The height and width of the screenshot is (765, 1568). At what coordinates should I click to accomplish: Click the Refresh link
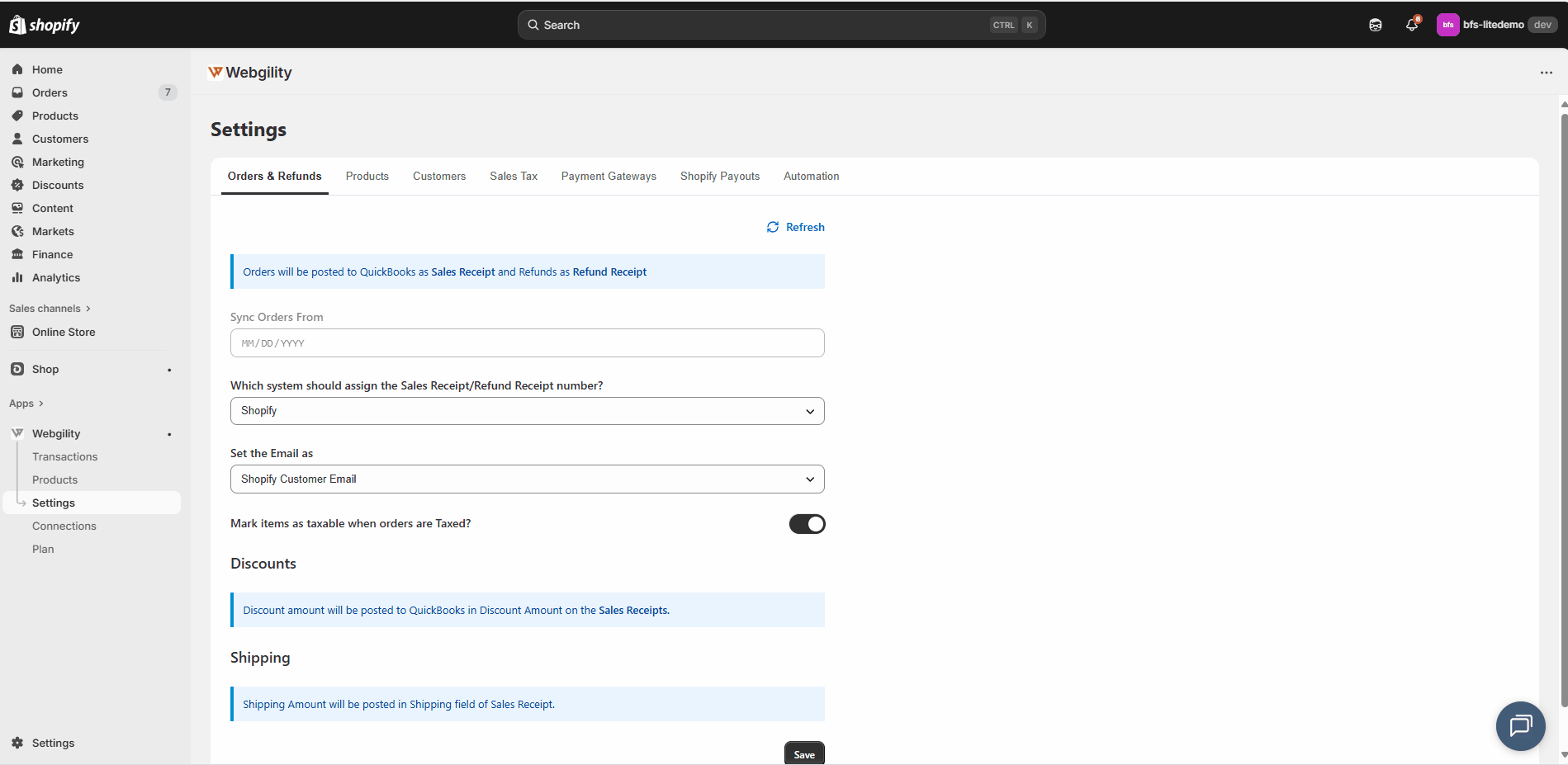(x=796, y=227)
